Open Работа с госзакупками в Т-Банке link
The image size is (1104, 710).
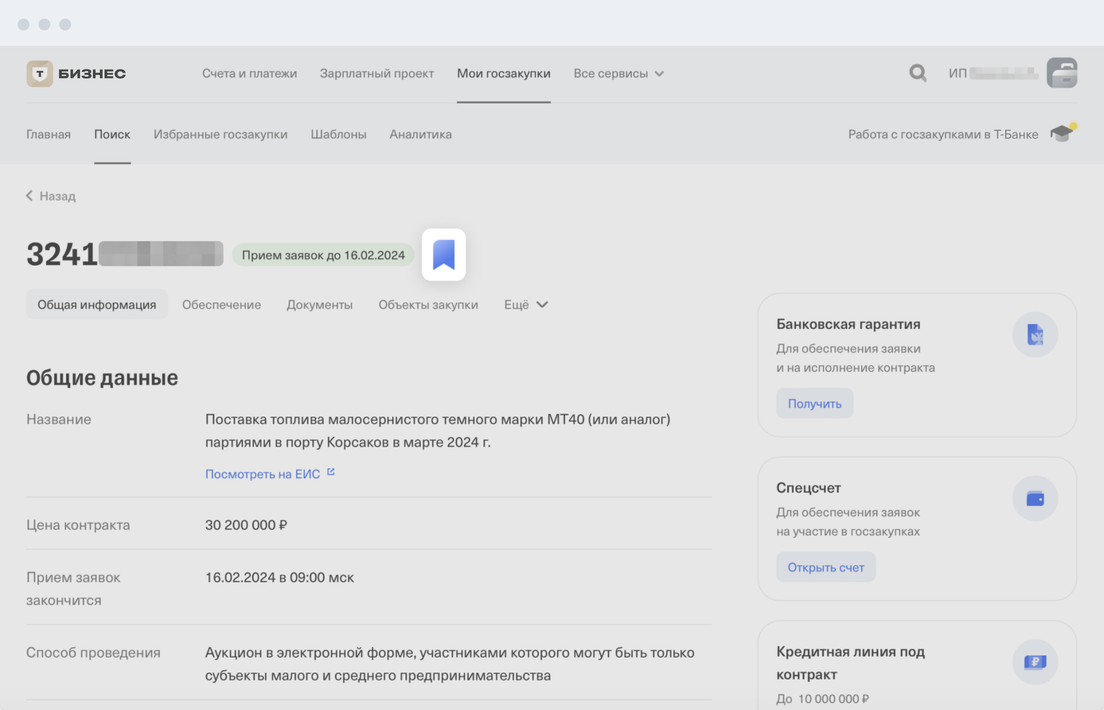[943, 134]
